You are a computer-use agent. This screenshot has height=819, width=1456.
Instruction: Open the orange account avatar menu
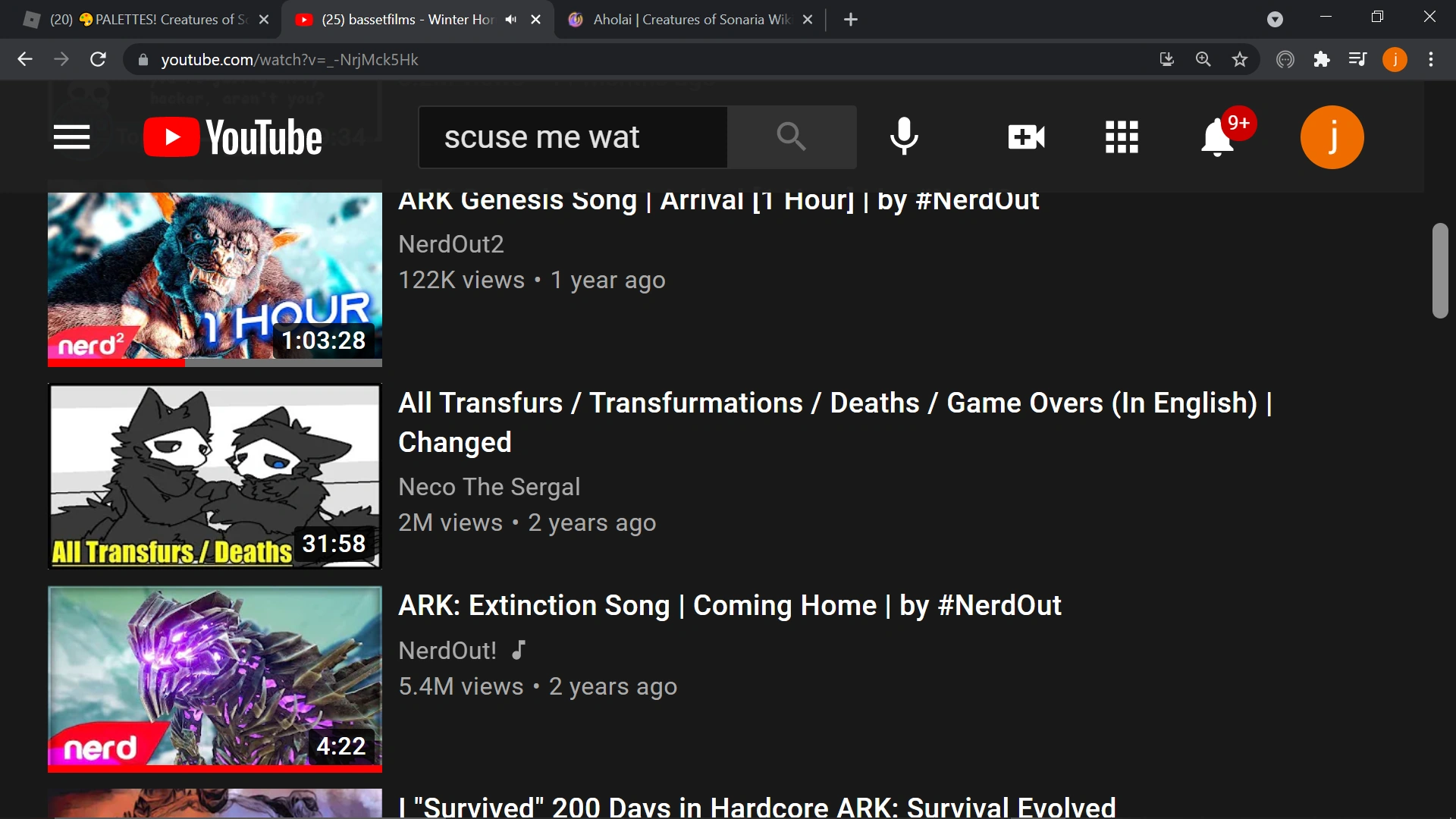coord(1332,137)
